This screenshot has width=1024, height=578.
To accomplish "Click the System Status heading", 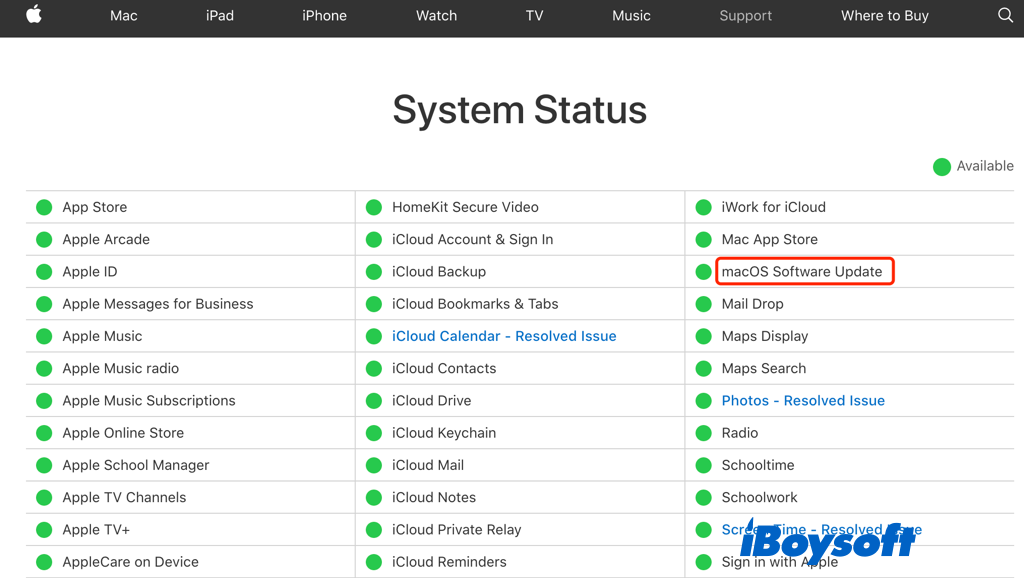I will point(519,110).
